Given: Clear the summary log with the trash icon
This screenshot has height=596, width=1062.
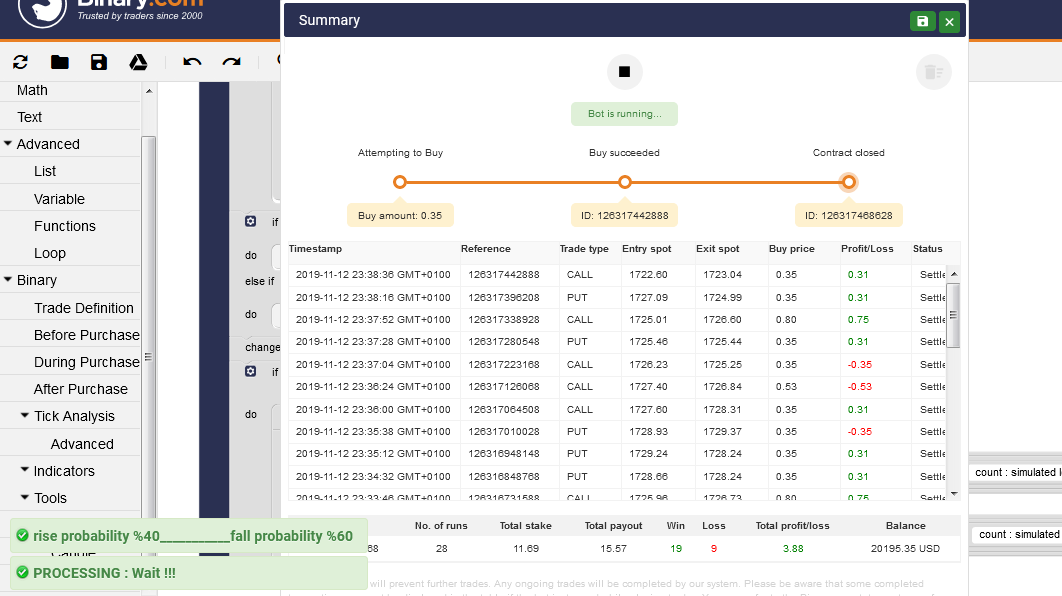Looking at the screenshot, I should point(933,71).
